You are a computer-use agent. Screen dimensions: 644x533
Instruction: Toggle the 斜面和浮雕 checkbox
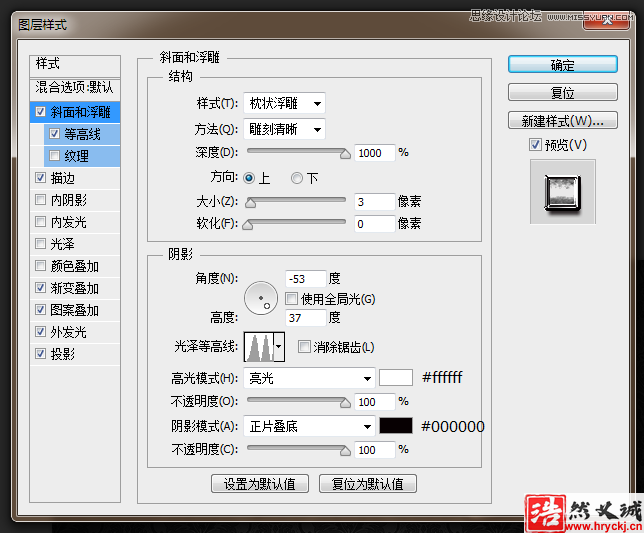point(40,112)
